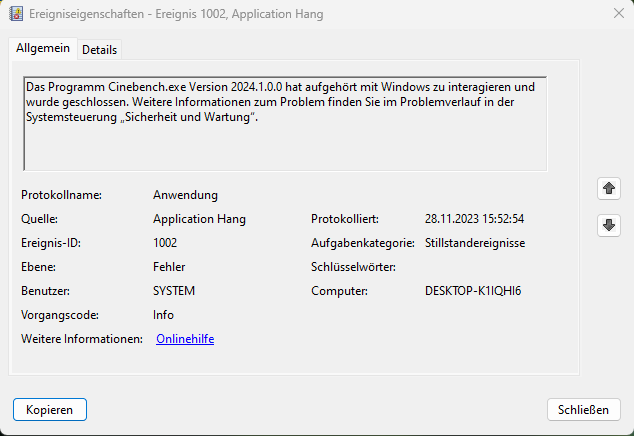Click the event log icon in title bar
This screenshot has height=436, width=634.
click(16, 14)
